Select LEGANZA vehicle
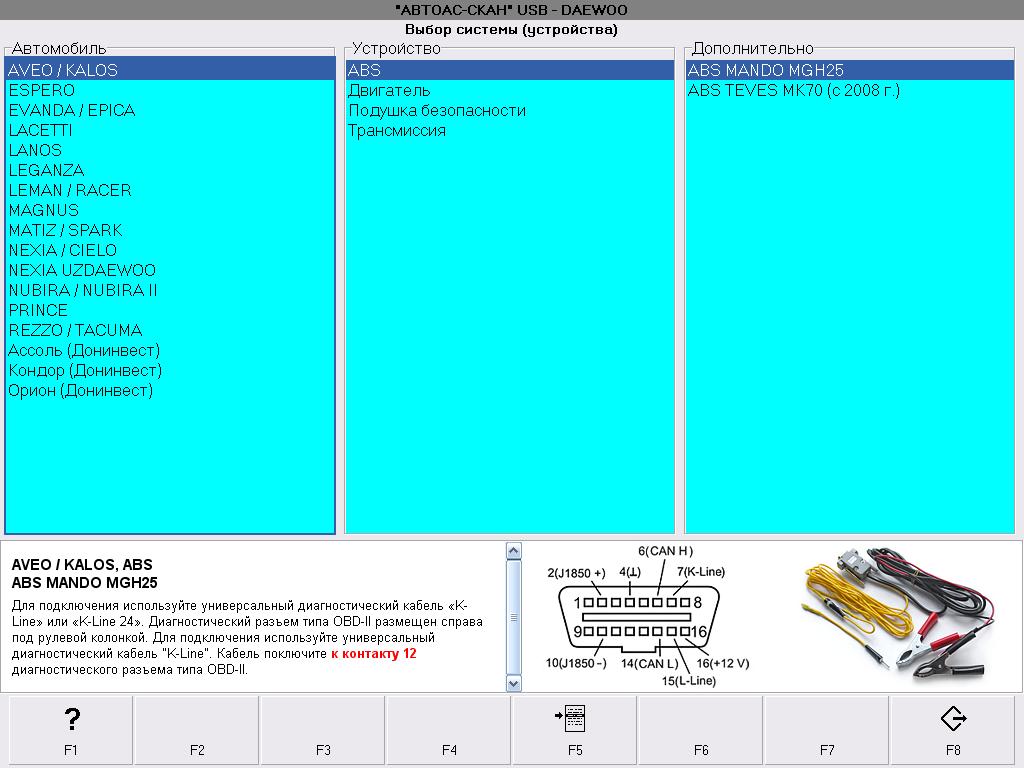The height and width of the screenshot is (768, 1024). tap(170, 170)
